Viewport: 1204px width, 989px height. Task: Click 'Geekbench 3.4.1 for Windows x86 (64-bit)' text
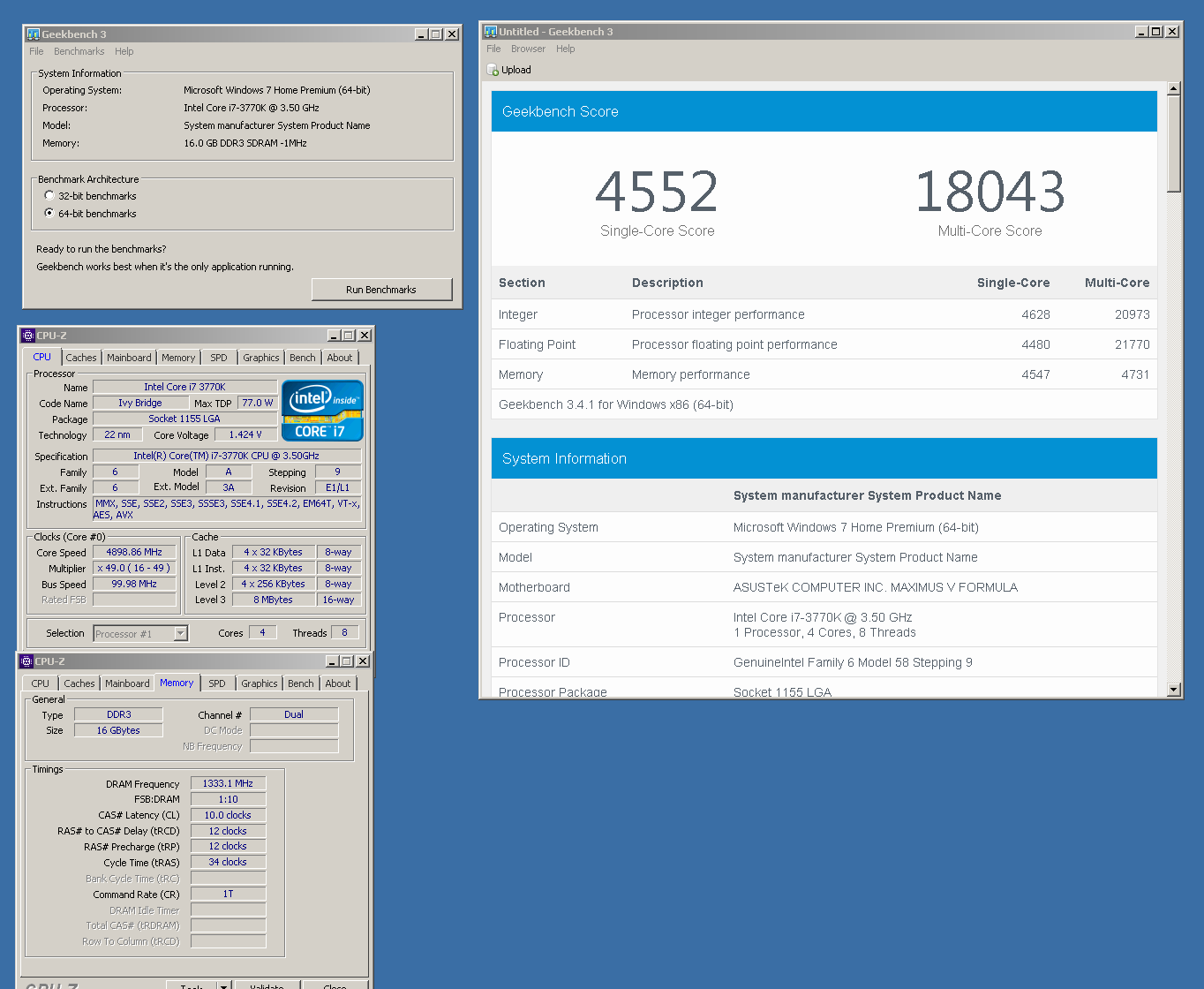coord(616,404)
